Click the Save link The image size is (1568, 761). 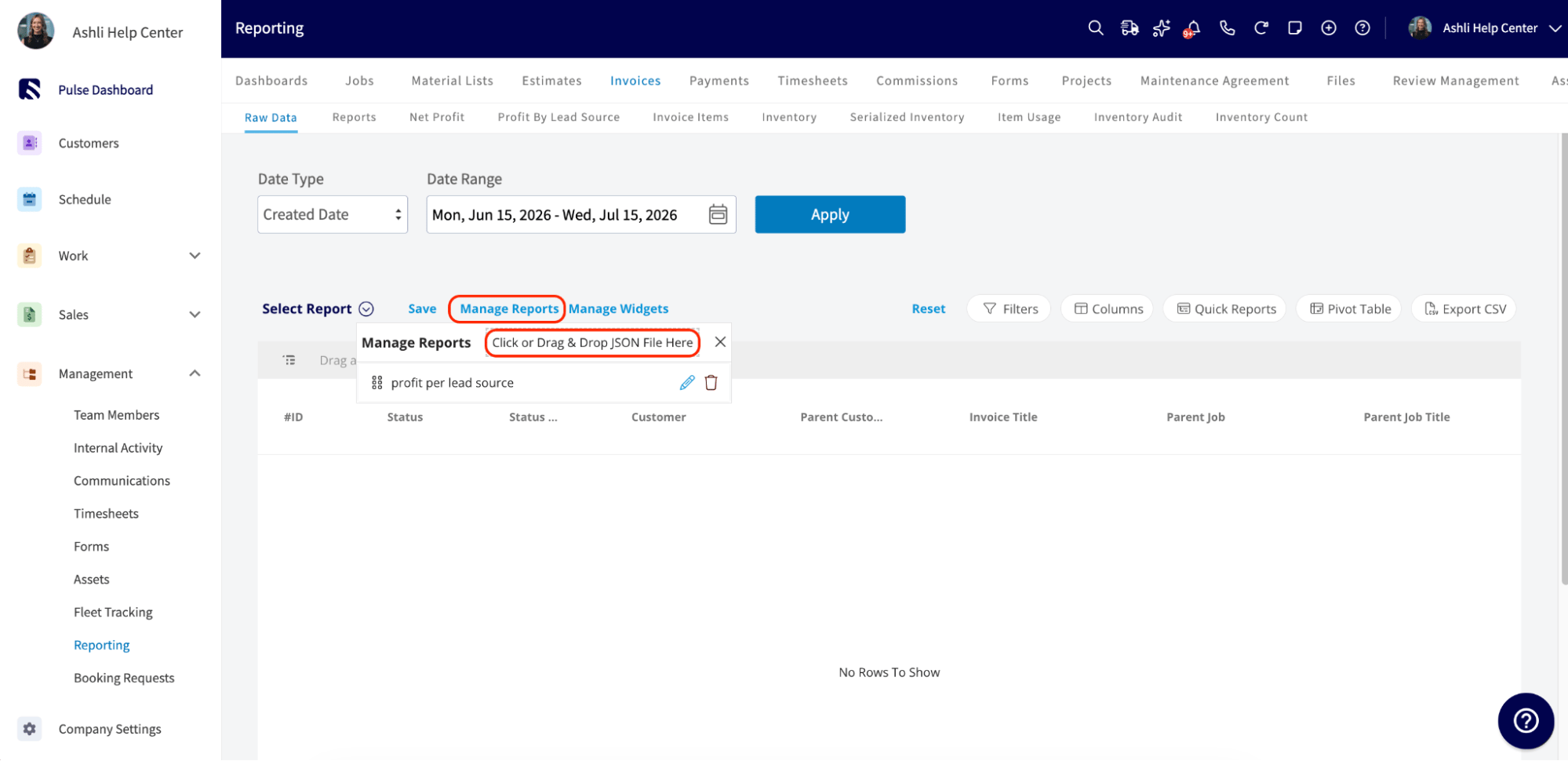(x=422, y=309)
